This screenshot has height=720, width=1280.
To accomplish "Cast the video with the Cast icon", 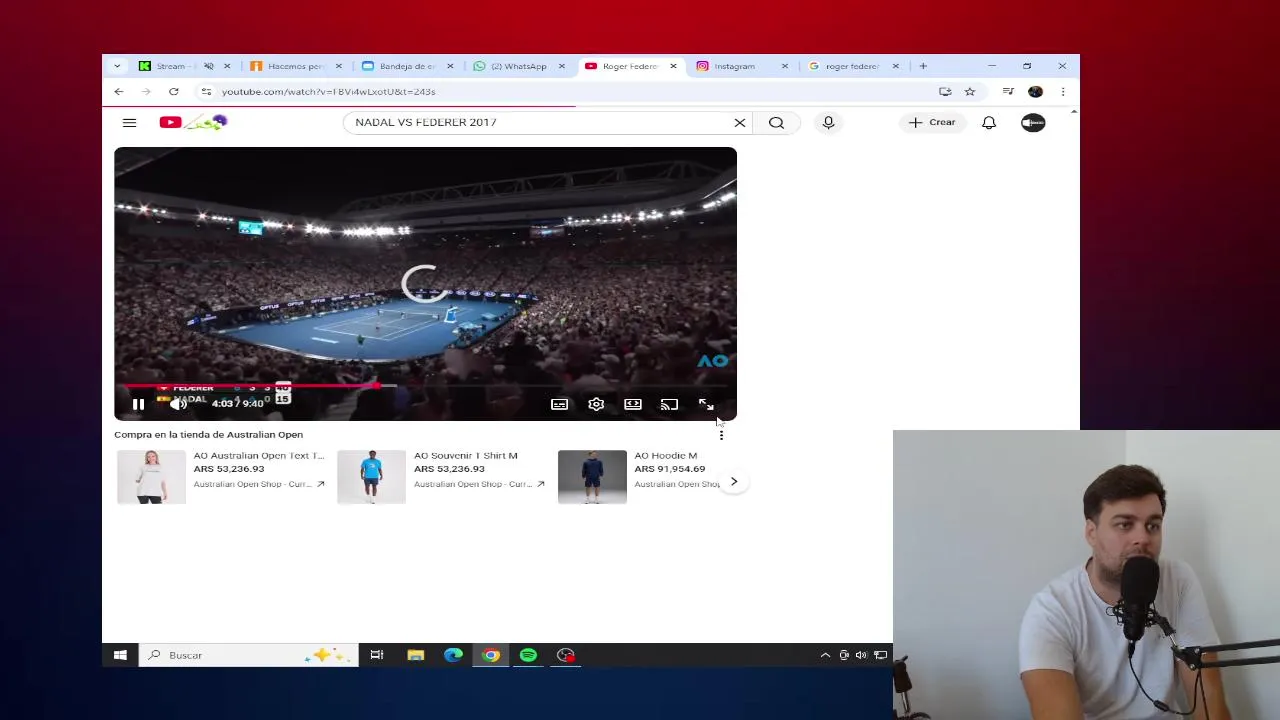I will click(x=669, y=404).
